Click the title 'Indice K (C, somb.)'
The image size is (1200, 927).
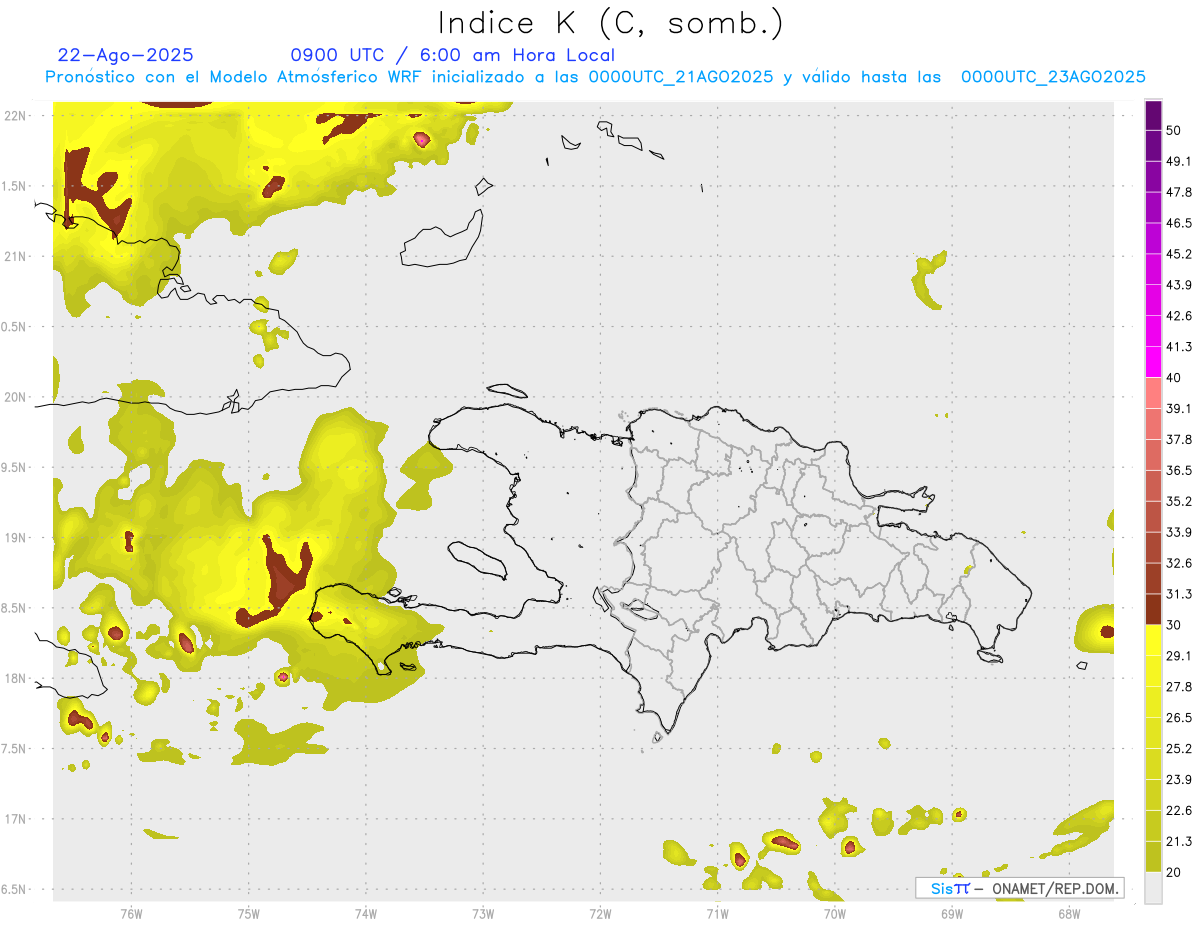(x=611, y=23)
